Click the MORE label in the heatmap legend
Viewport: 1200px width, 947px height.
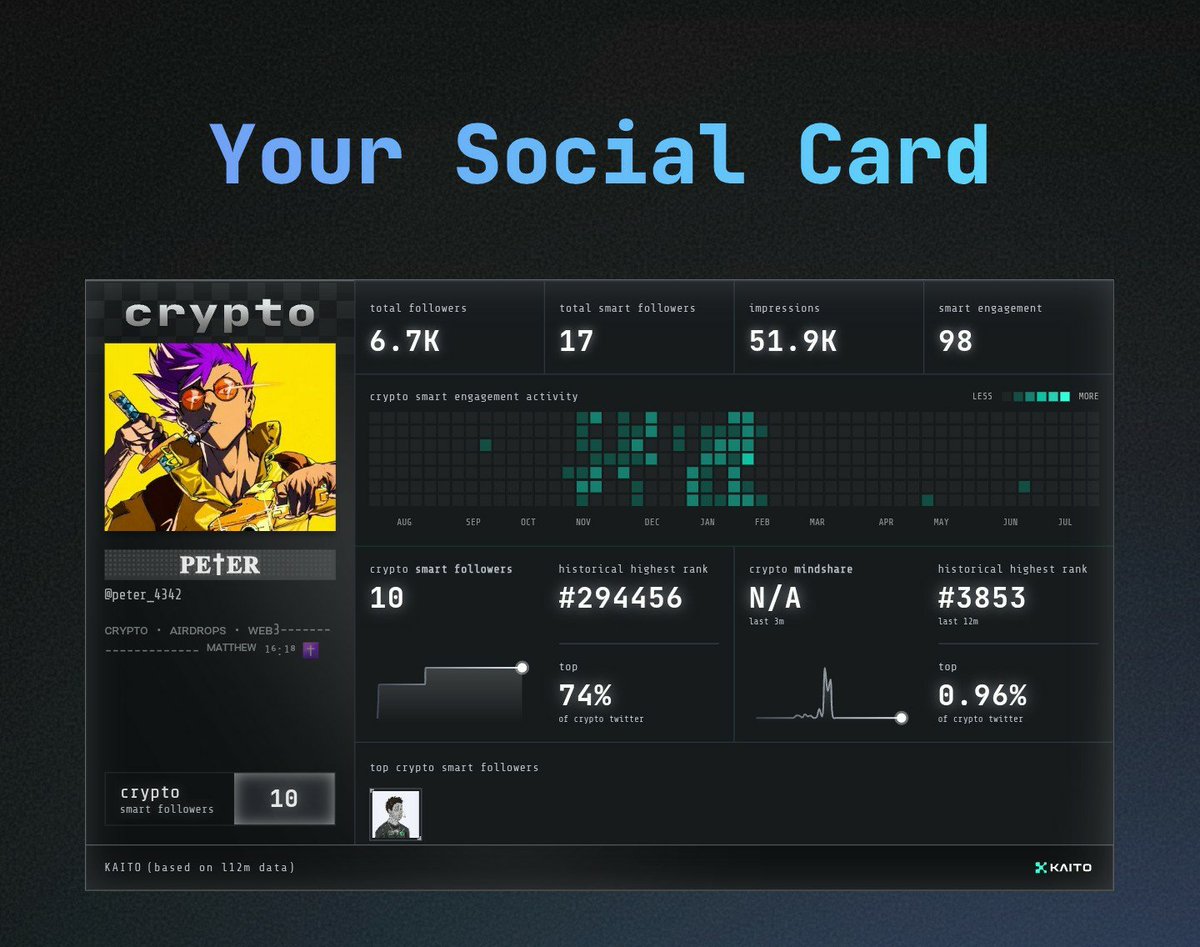[x=1088, y=397]
